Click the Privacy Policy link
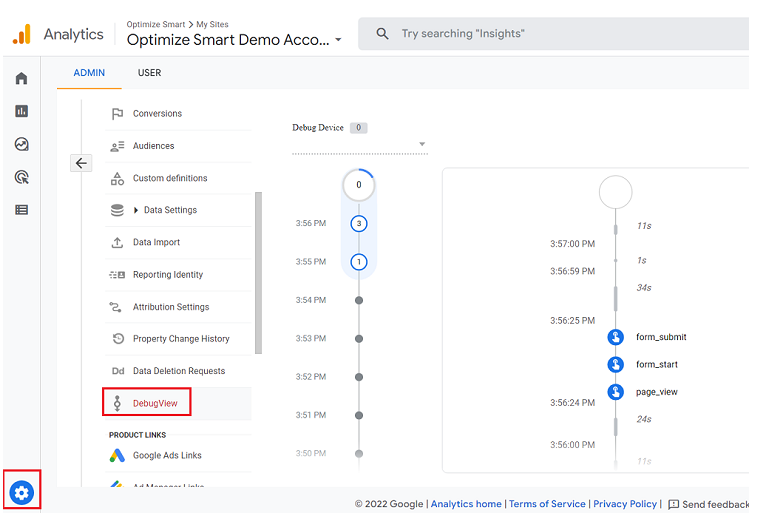Screen dimensions: 759x532 coord(625,504)
